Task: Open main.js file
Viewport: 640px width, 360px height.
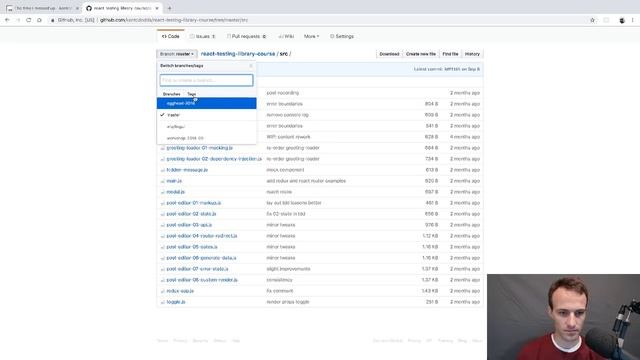Action: 174,181
